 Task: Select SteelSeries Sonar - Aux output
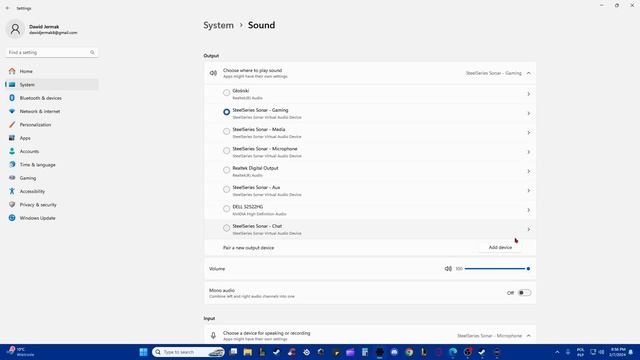(227, 189)
